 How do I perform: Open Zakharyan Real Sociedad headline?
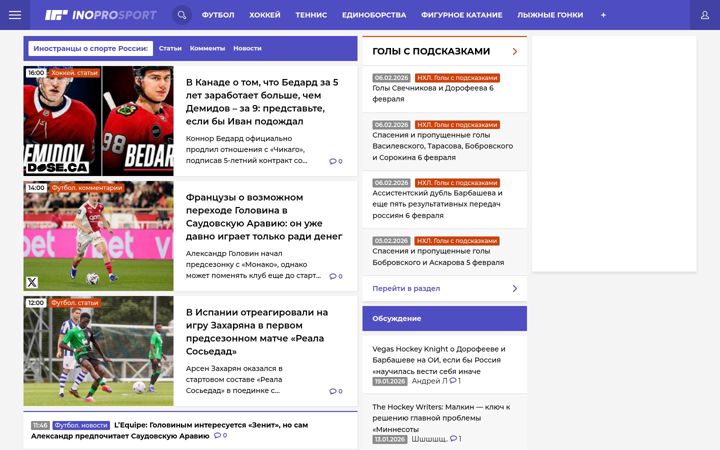[257, 332]
